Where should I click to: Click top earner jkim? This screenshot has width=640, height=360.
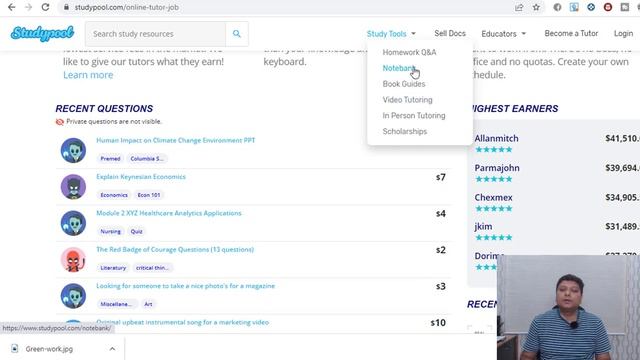(483, 226)
